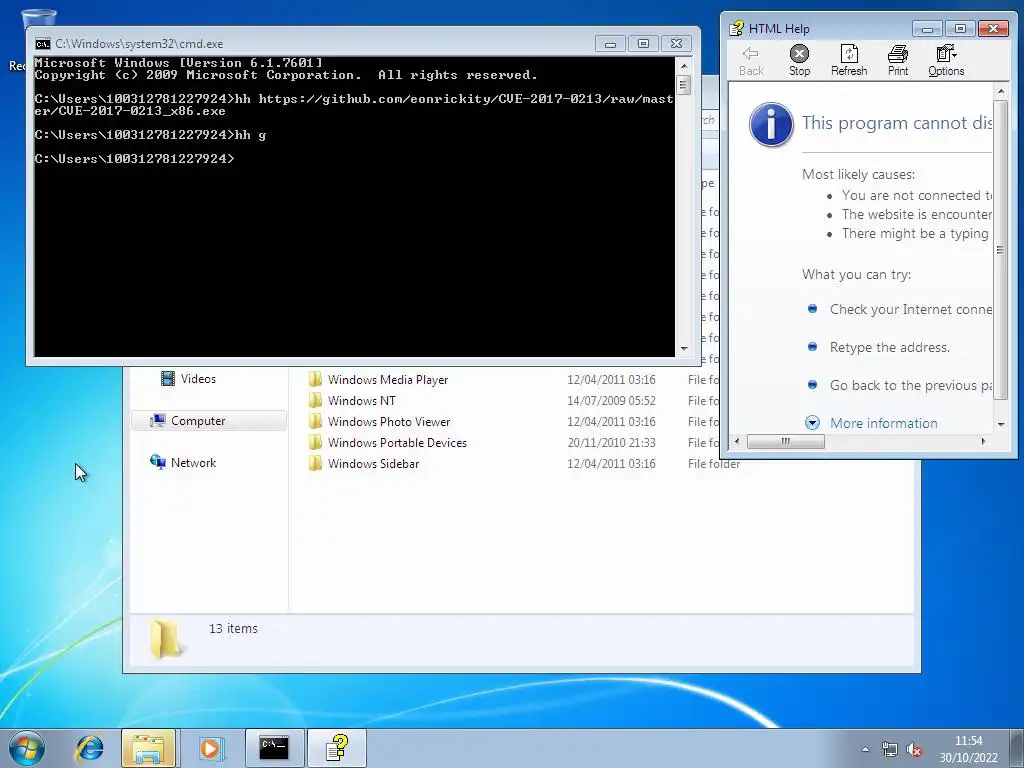Click HTML Help window title icon
The image size is (1024, 768).
tap(736, 28)
